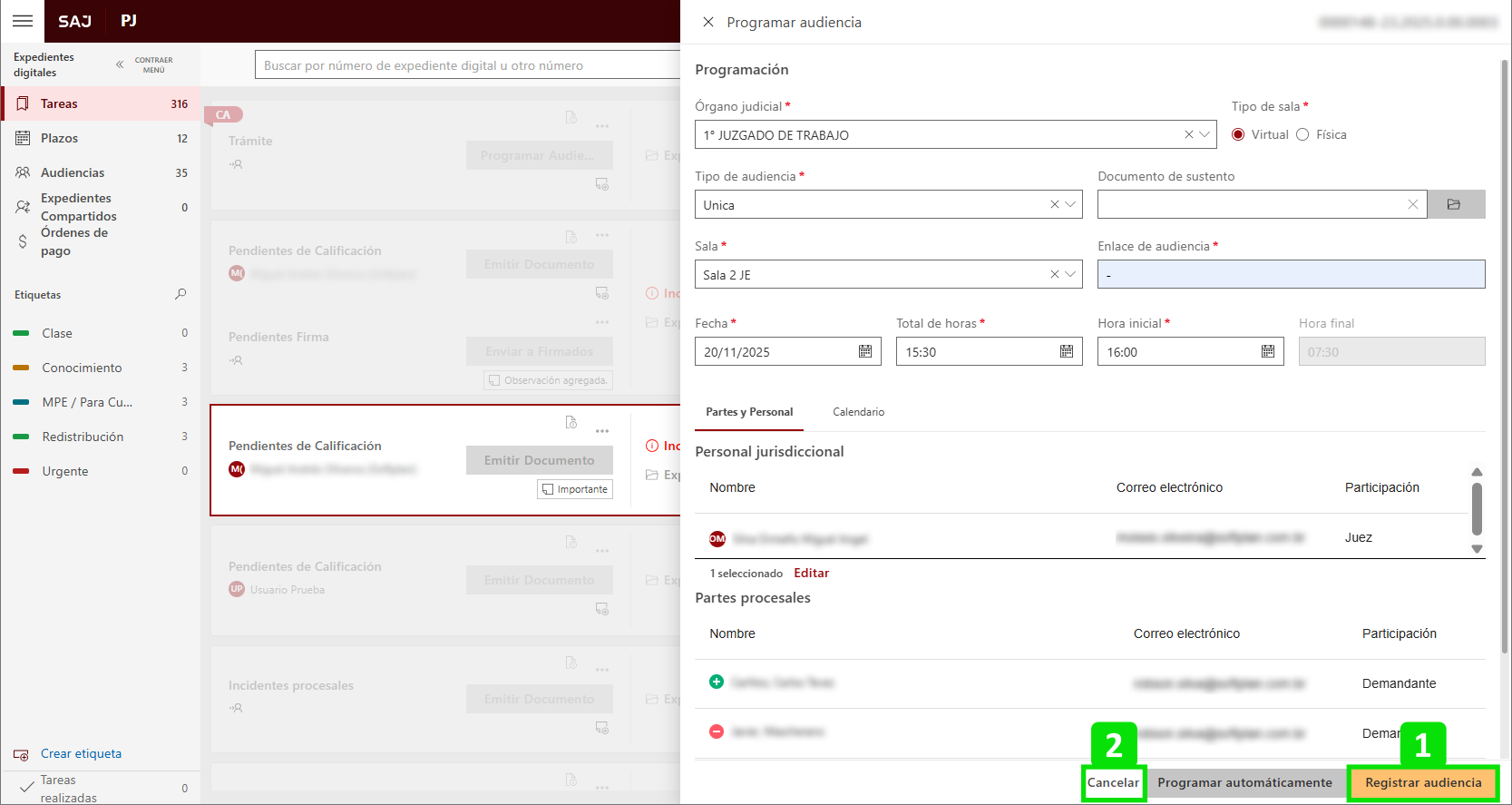1512x805 pixels.
Task: Click the green plus icon for Demandante party
Action: click(717, 682)
